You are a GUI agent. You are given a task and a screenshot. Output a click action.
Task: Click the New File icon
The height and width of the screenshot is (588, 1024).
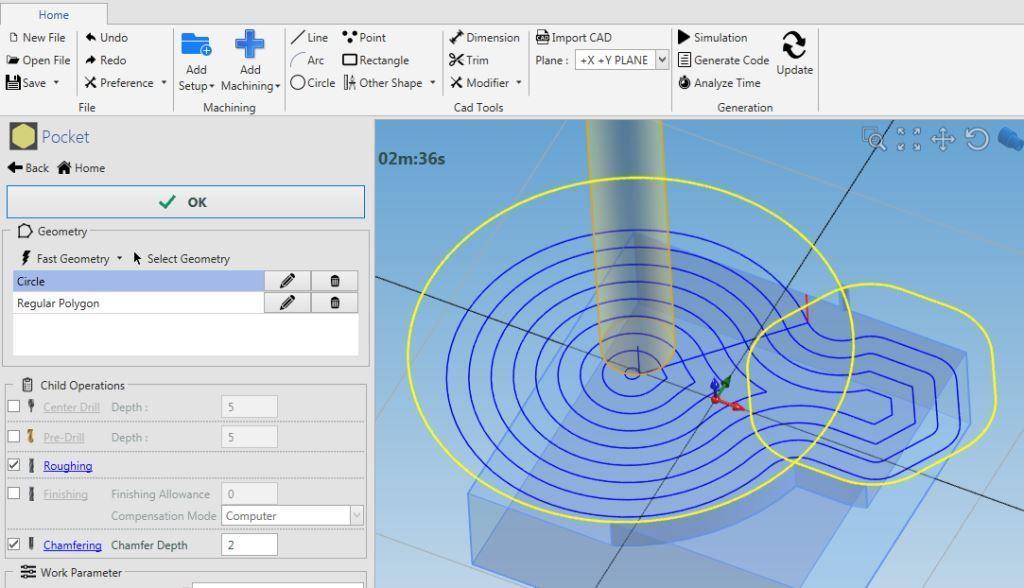[13, 38]
